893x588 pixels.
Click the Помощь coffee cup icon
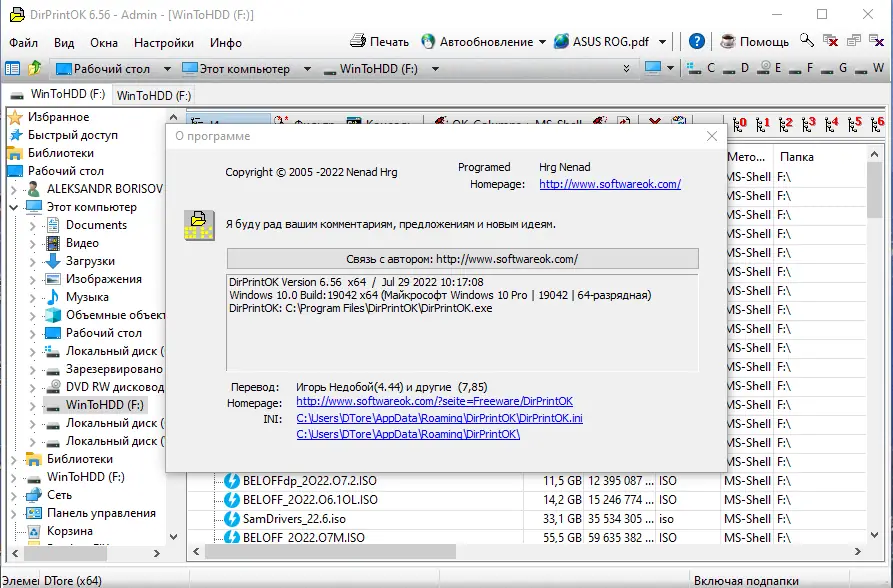pos(727,41)
